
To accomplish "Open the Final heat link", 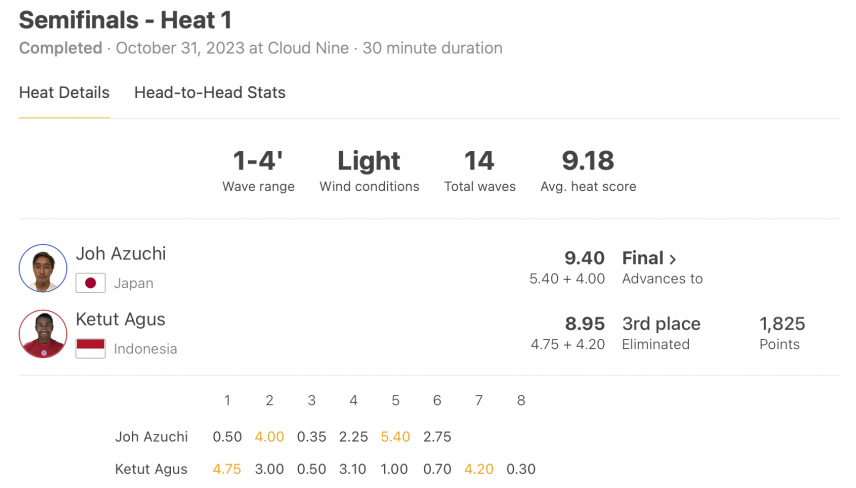I will pyautogui.click(x=649, y=258).
